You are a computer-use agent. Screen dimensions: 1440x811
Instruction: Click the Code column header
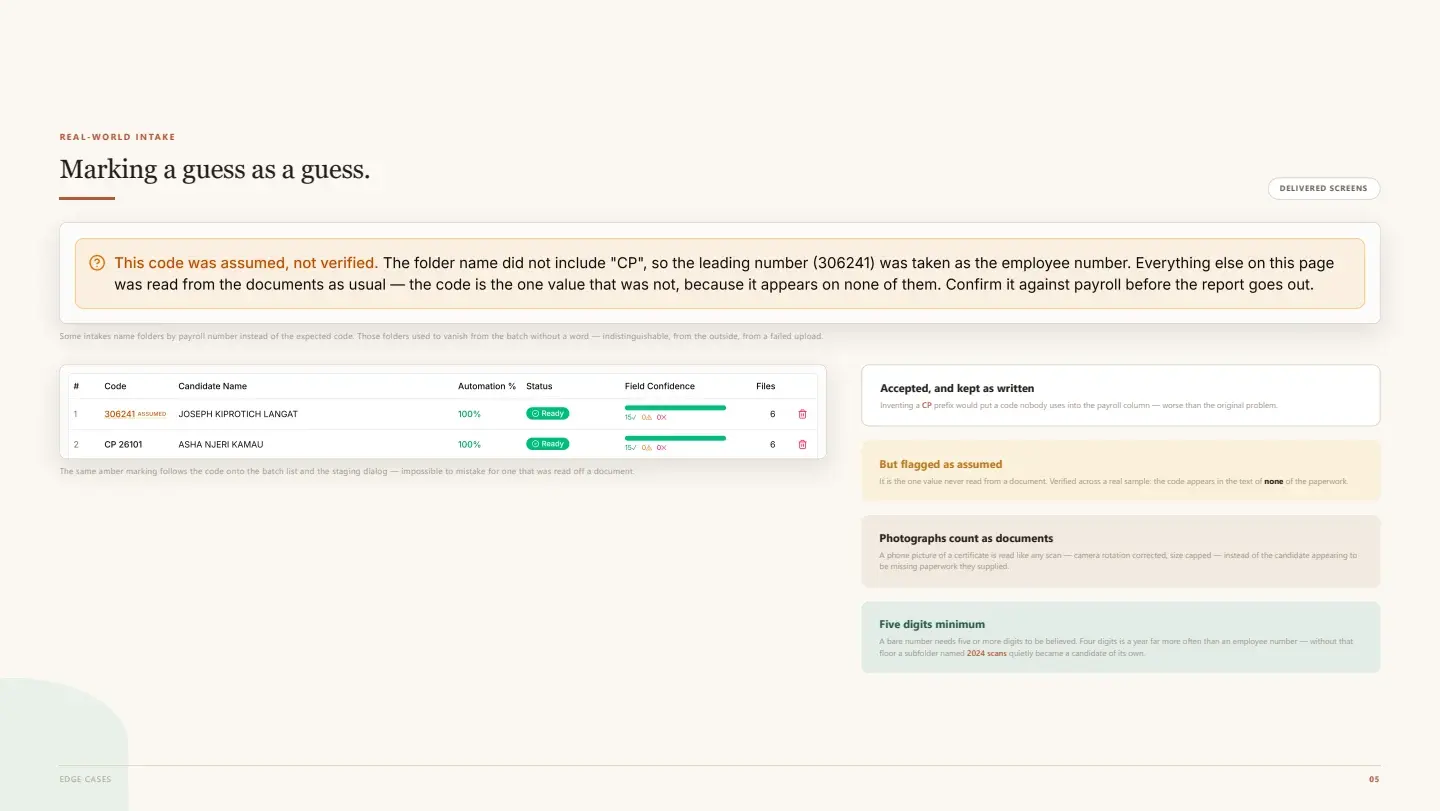115,386
